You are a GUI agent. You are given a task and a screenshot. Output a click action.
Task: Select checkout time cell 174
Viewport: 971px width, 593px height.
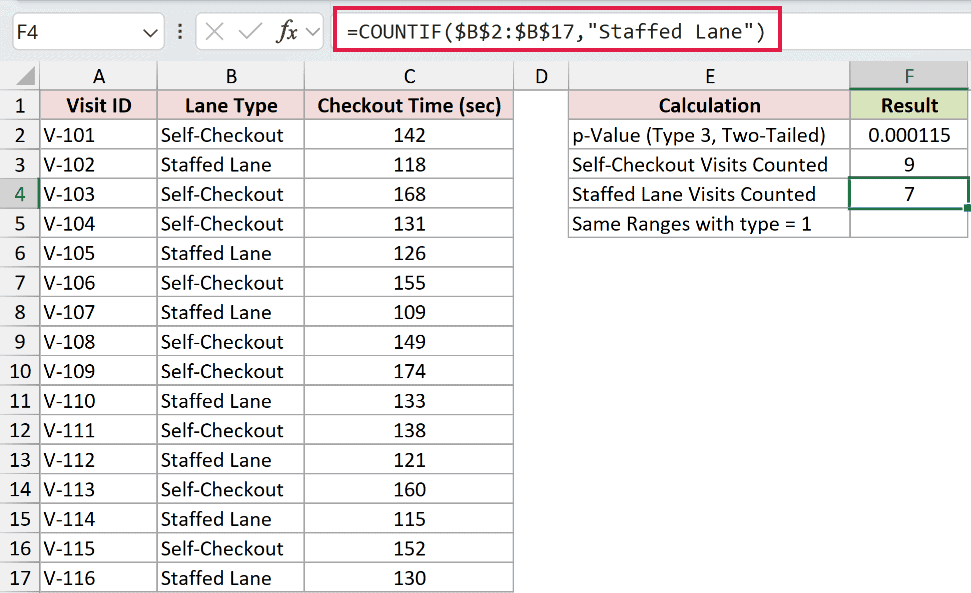[x=409, y=371]
